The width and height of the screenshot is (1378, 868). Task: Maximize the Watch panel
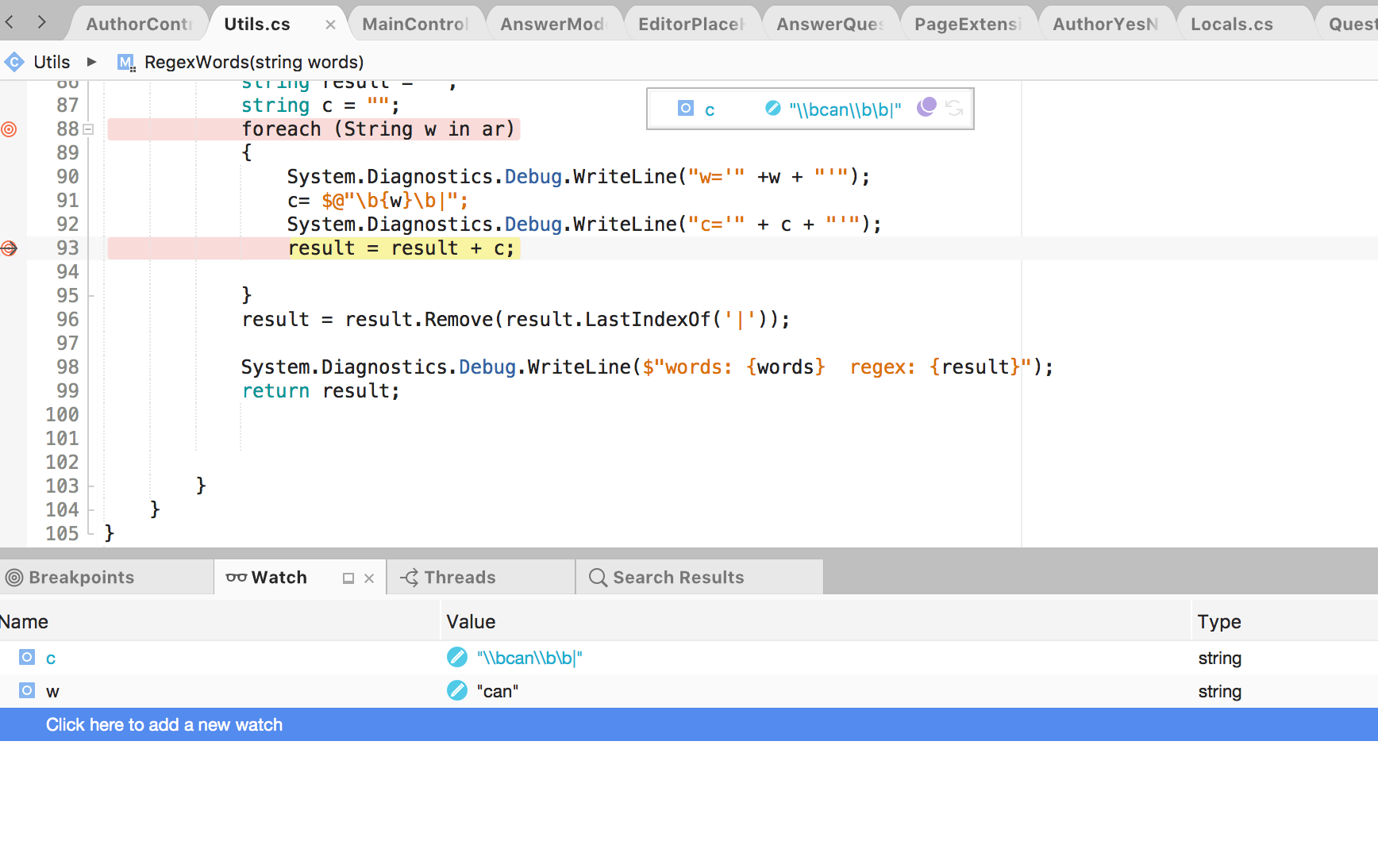348,578
